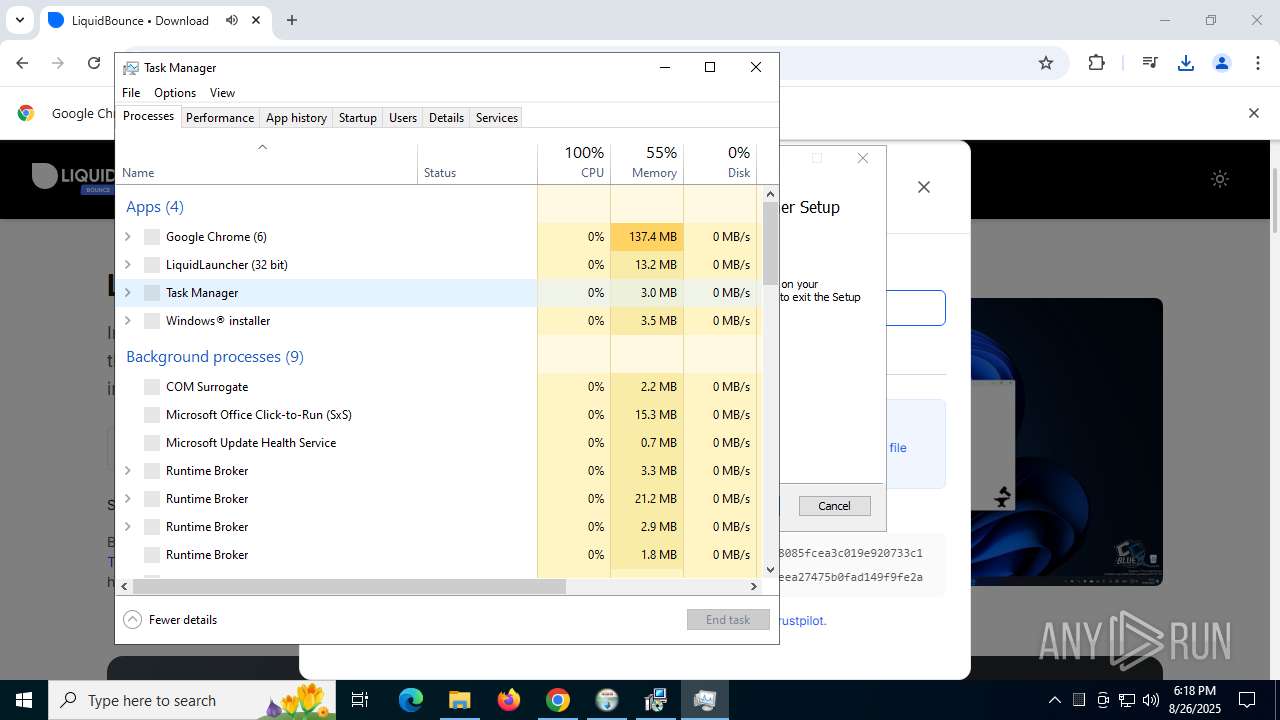Select the last Runtime Broker (1.8 MB) row
The image size is (1280, 720).
click(x=440, y=555)
